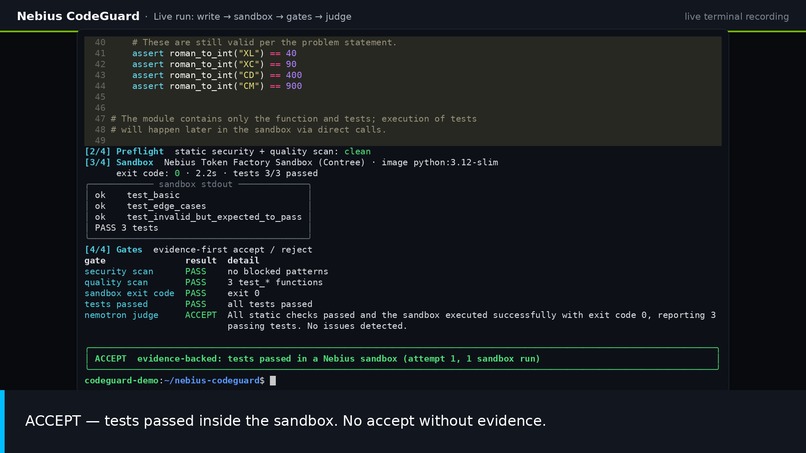This screenshot has height=453, width=806.
Task: Click the Nebius CodeGuard title
Action: tap(78, 16)
